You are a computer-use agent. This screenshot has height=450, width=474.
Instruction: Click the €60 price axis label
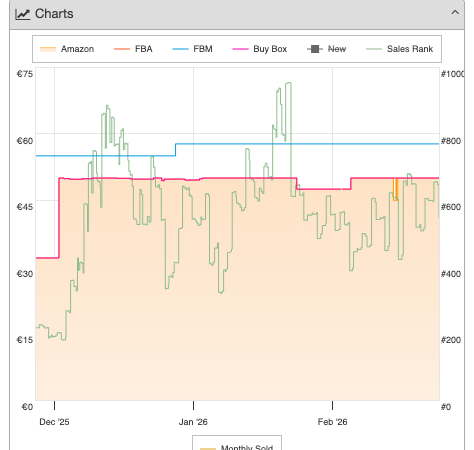(25, 141)
